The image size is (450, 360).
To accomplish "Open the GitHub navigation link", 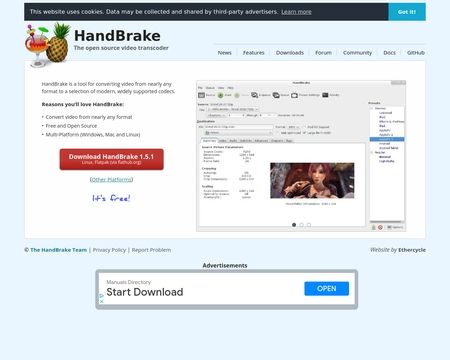I will tap(416, 53).
